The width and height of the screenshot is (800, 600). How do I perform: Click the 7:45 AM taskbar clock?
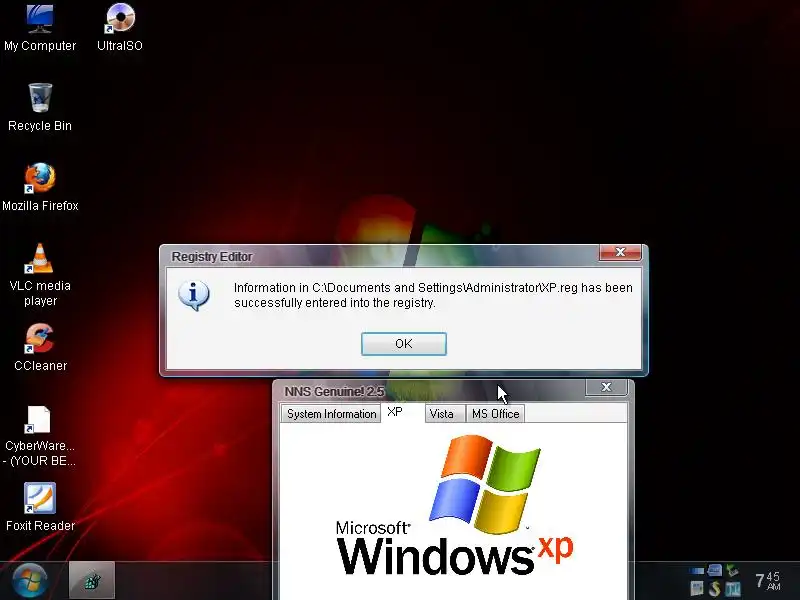767,581
